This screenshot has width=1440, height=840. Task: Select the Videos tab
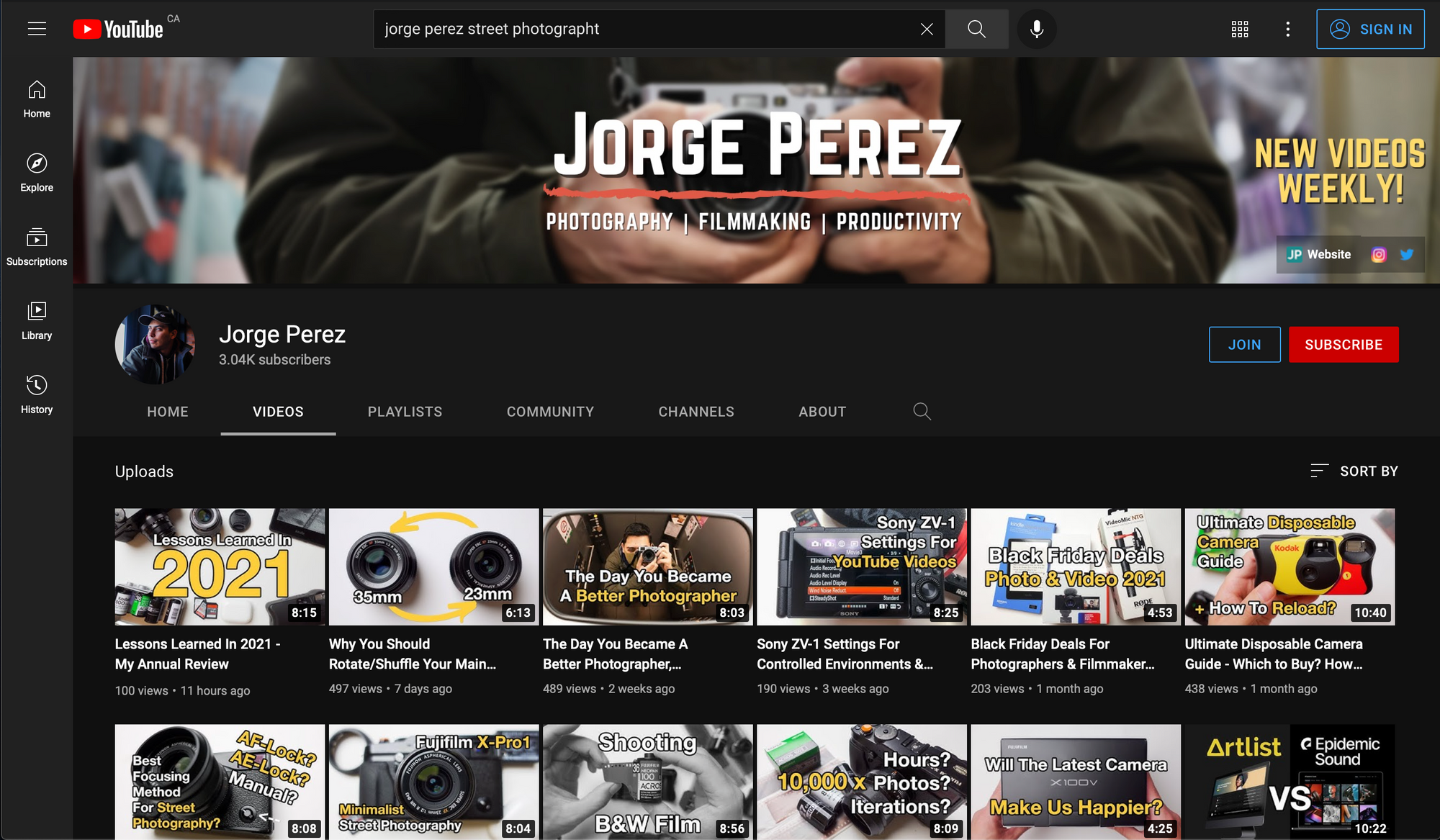(278, 412)
